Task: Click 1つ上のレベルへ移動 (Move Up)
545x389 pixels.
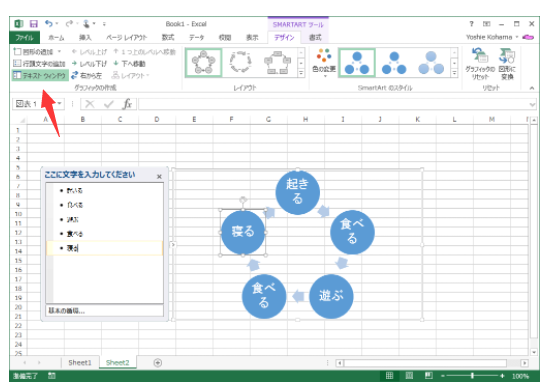Action: click(x=144, y=52)
